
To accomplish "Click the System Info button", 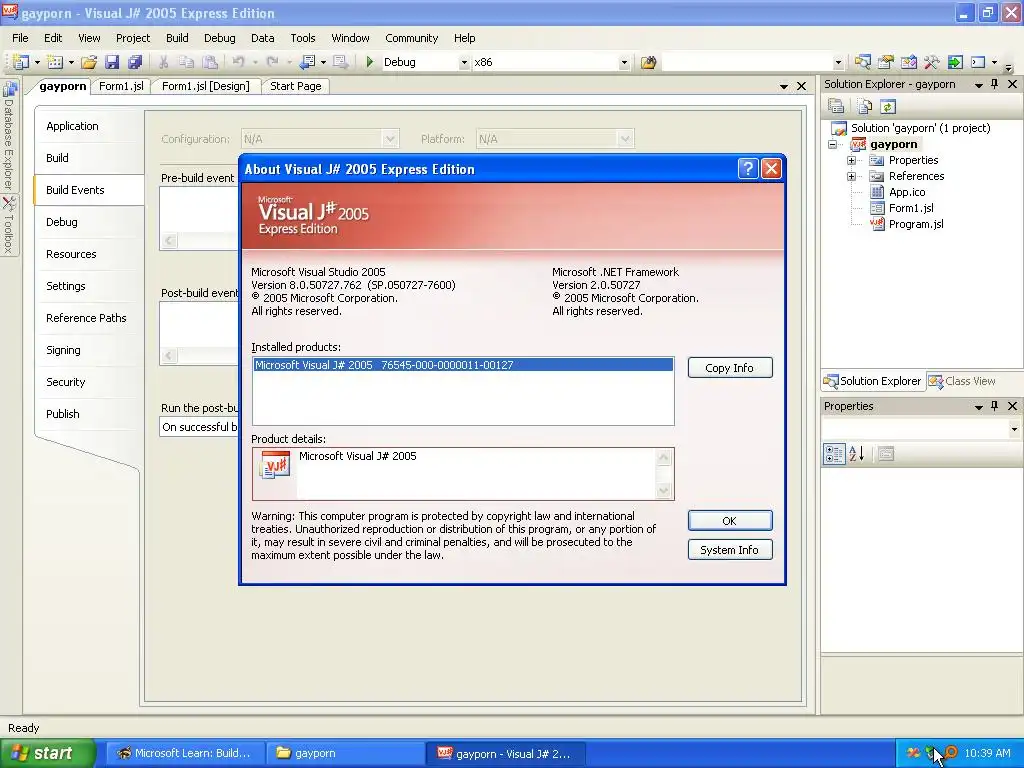I will (729, 550).
